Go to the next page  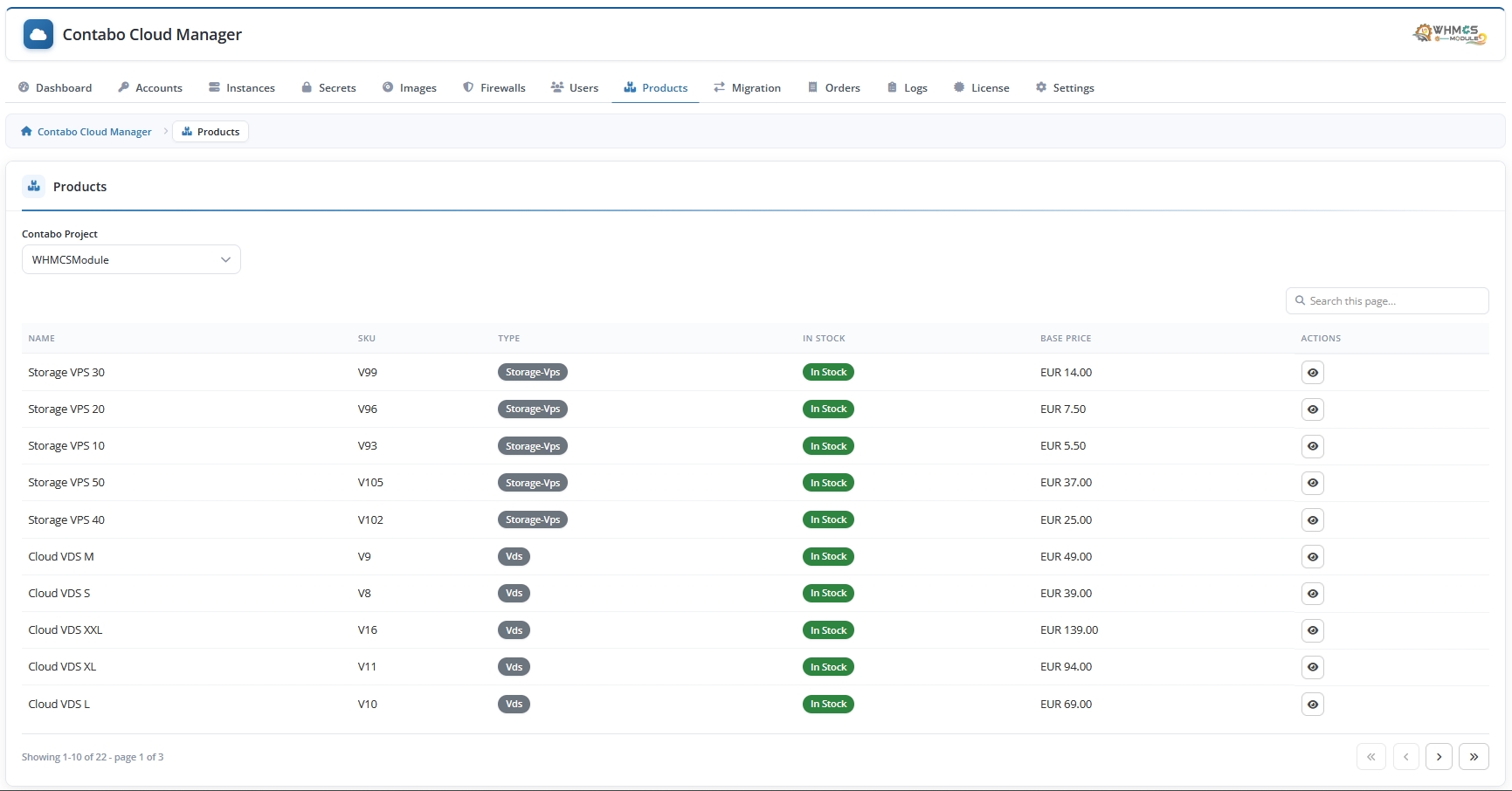click(x=1439, y=757)
